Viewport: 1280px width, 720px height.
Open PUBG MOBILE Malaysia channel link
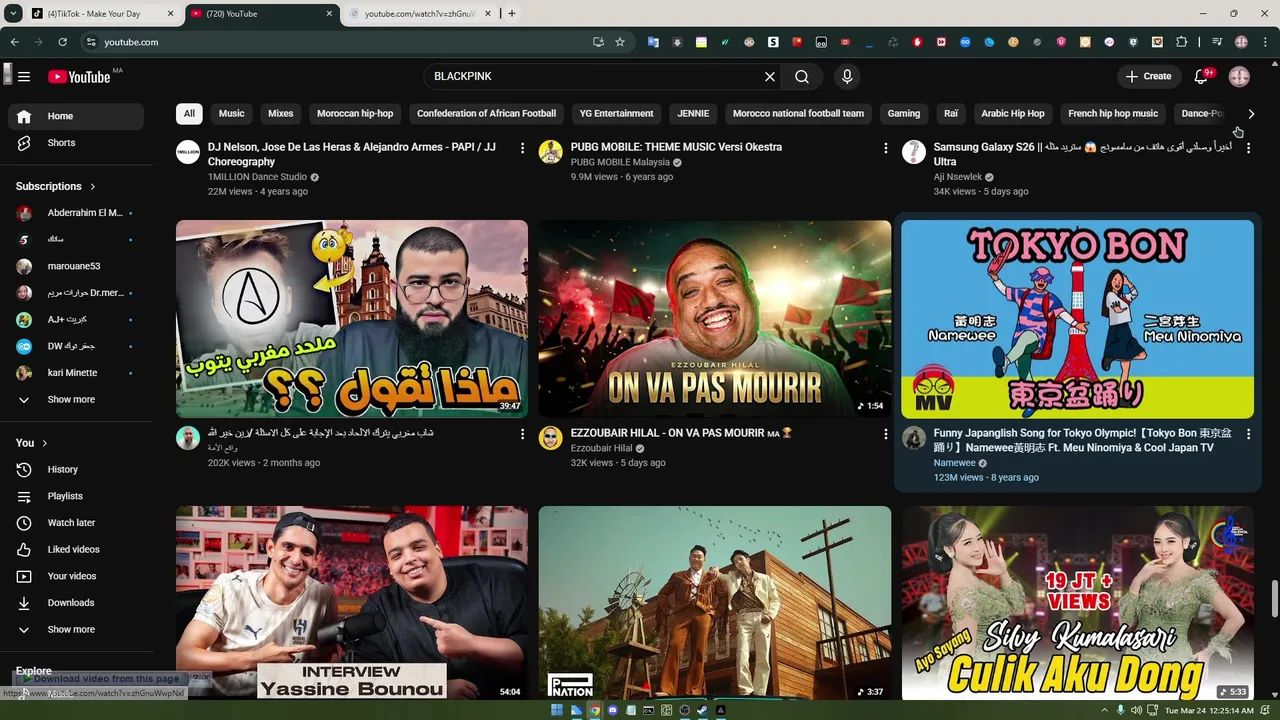click(x=620, y=162)
